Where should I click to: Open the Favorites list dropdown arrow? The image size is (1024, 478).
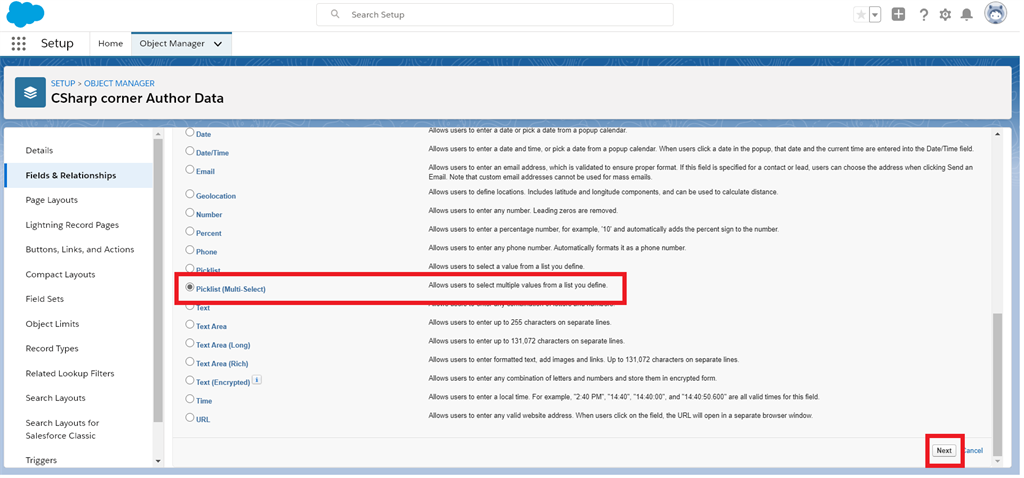(875, 14)
